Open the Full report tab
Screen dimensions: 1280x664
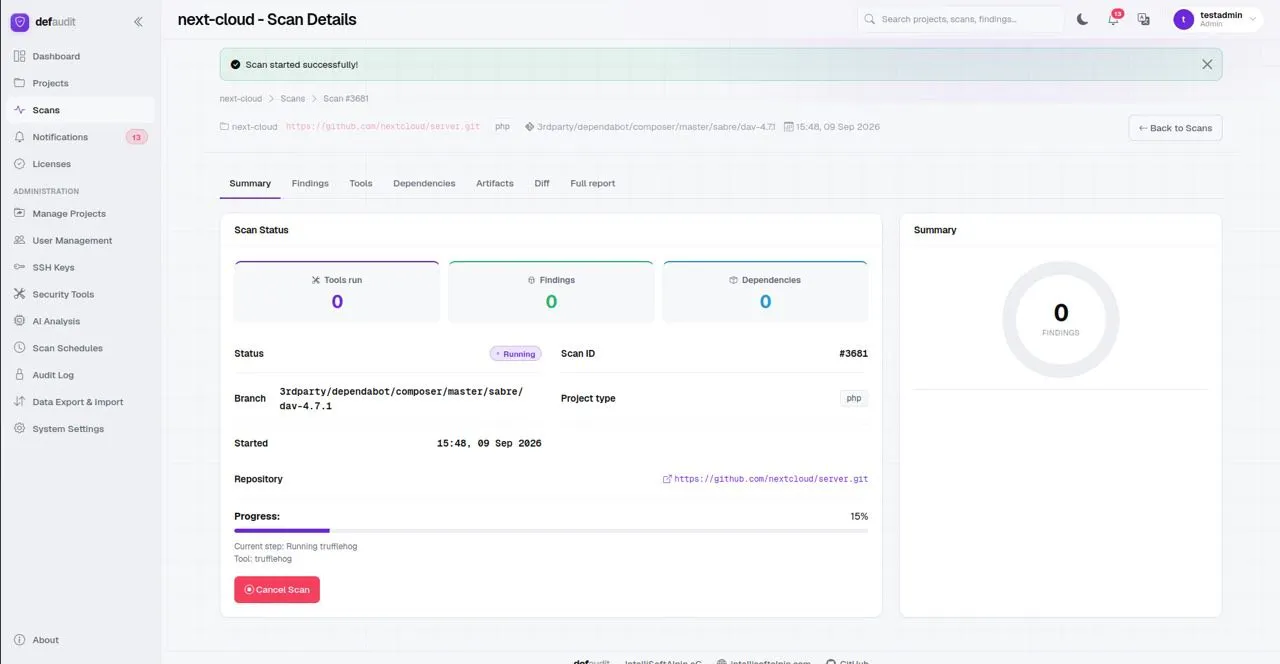(x=593, y=183)
